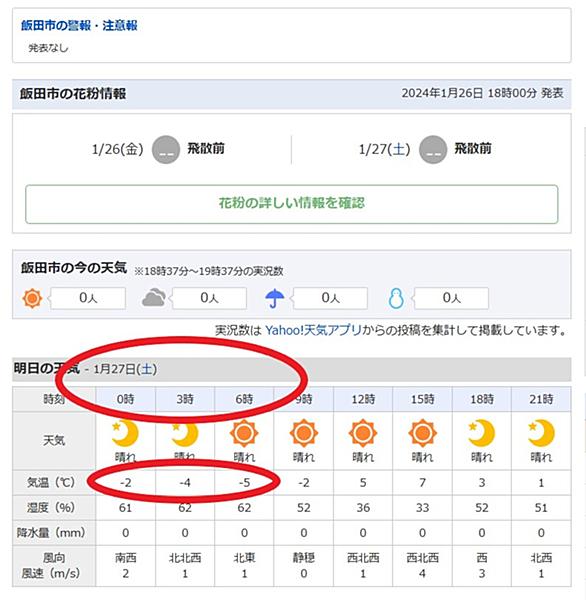Click humidity value 61 at 0時
This screenshot has height=600, width=586.
coord(125,508)
